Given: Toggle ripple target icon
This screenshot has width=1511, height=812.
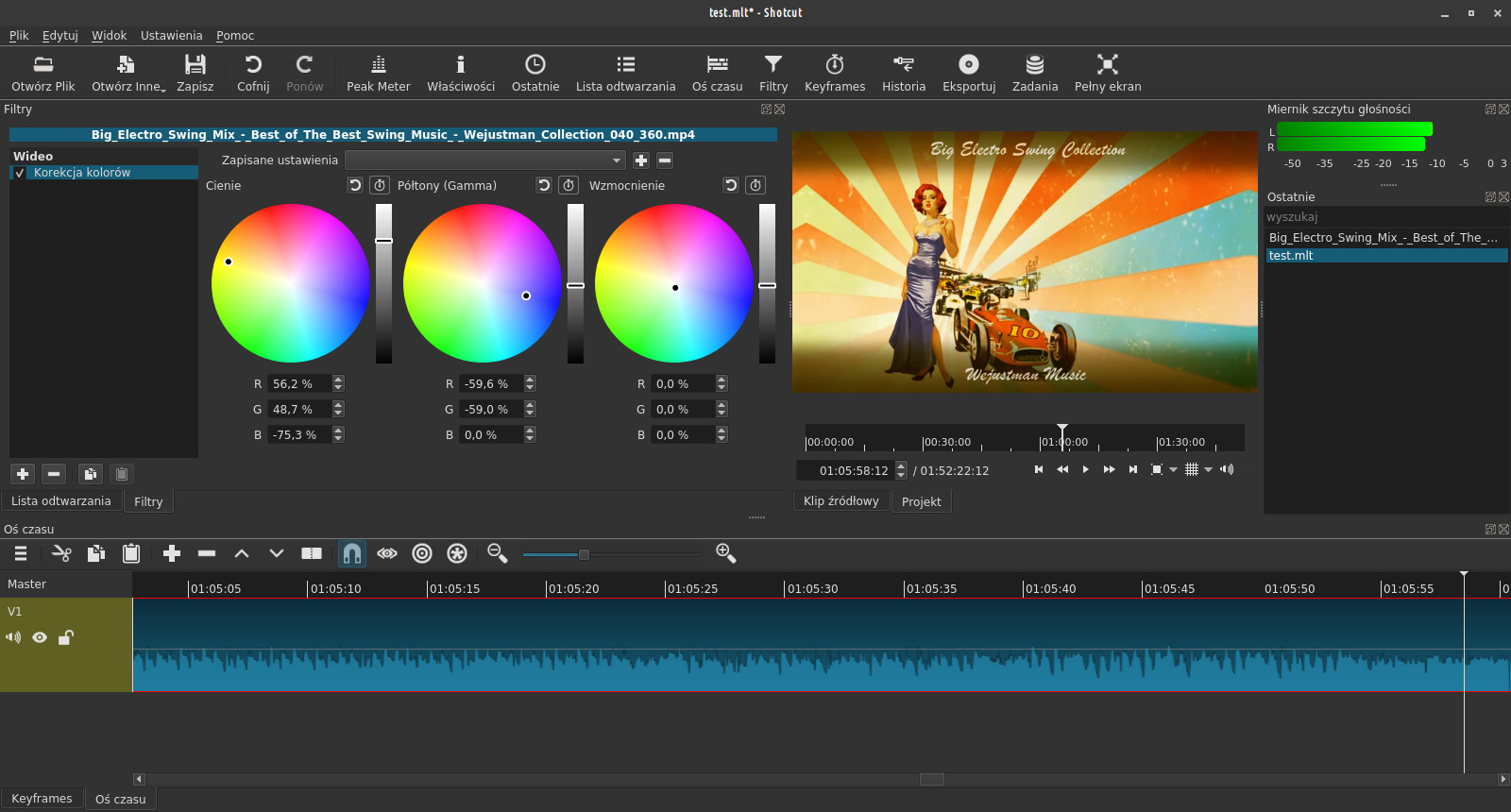Looking at the screenshot, I should point(422,553).
